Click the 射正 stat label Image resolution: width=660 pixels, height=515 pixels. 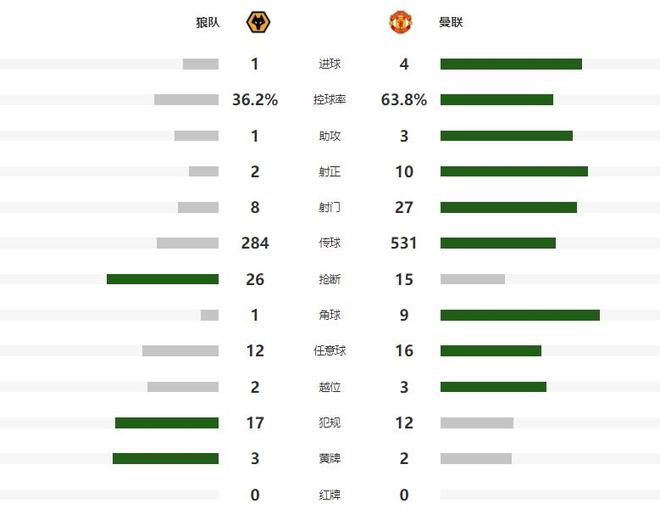point(330,172)
